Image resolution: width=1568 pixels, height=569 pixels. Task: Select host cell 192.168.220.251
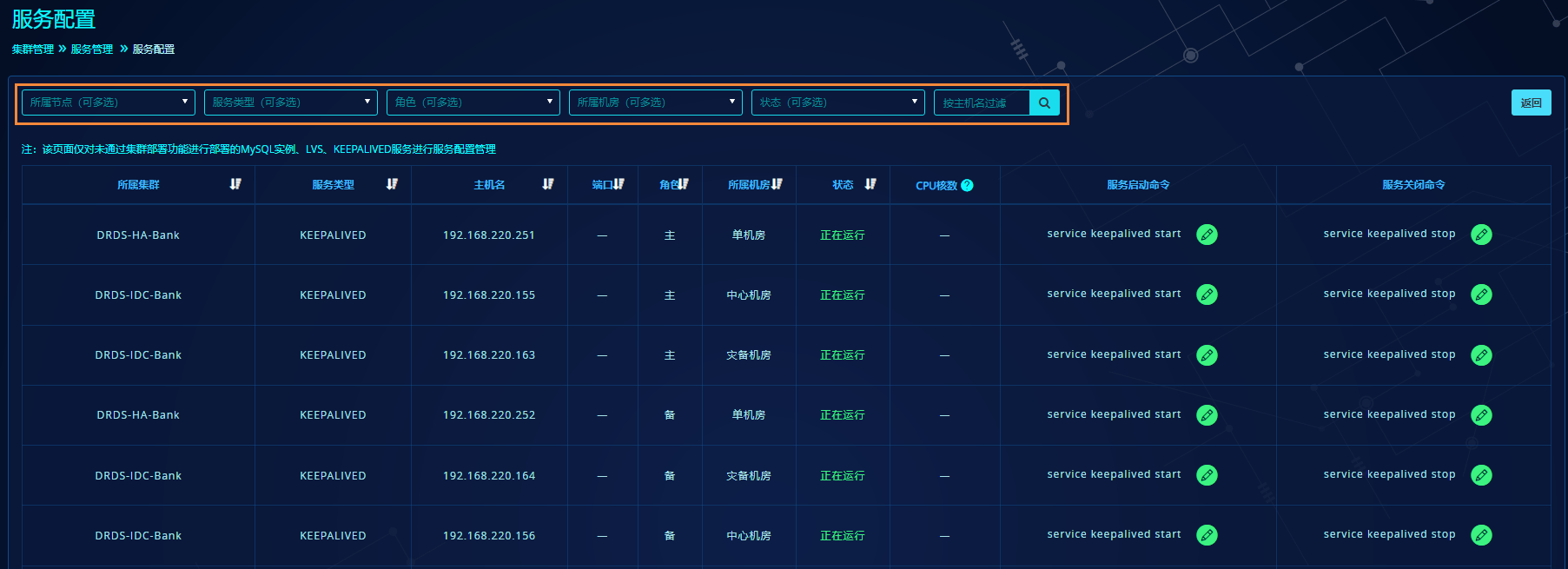[x=489, y=235]
